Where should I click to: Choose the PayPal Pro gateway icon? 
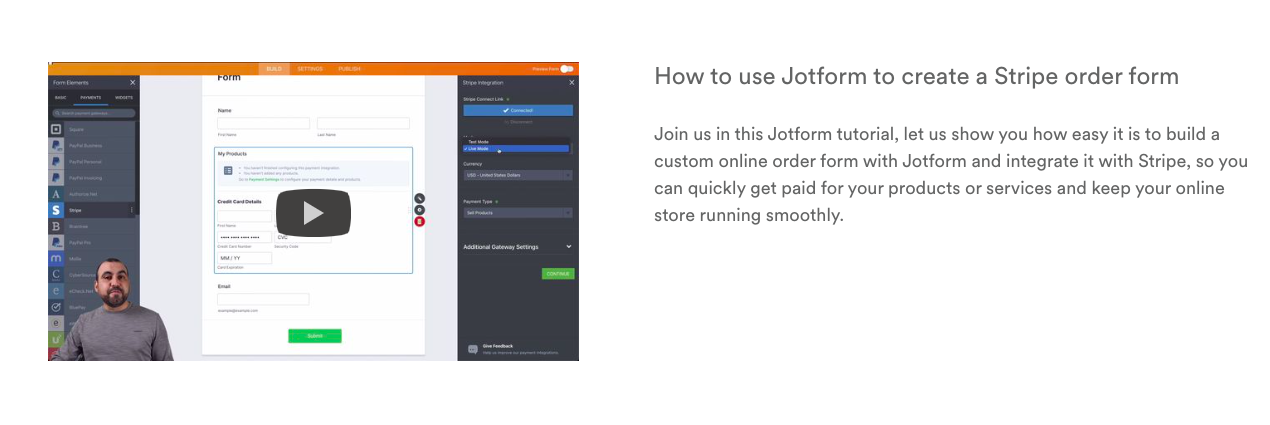pyautogui.click(x=56, y=242)
